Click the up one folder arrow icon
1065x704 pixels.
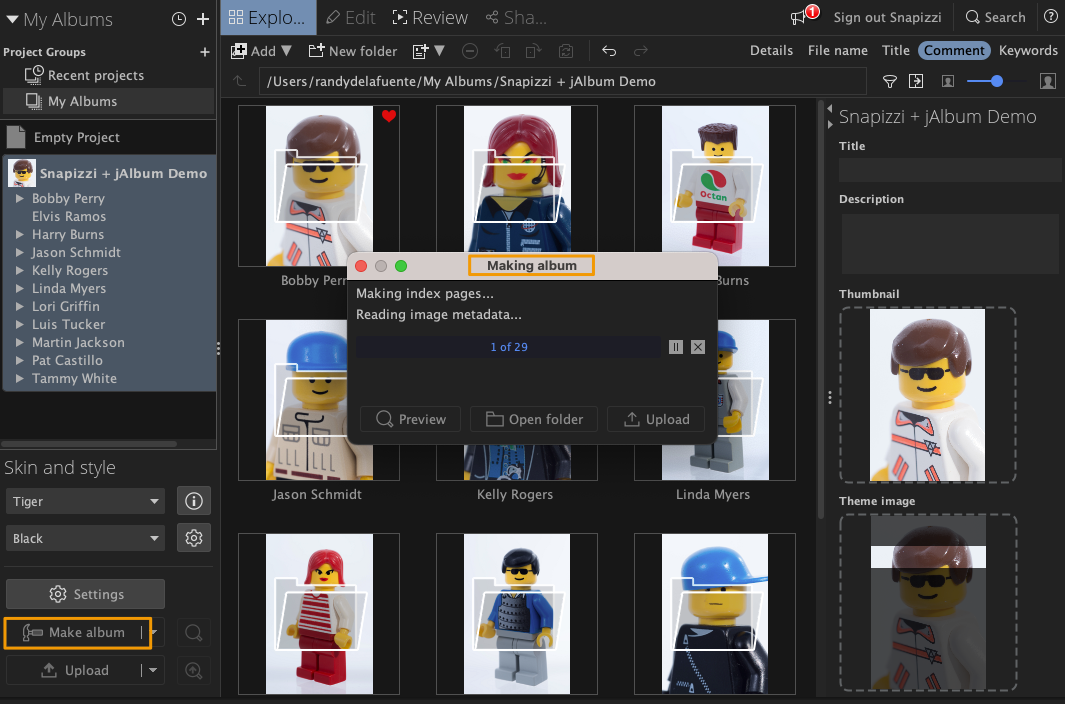click(x=239, y=81)
